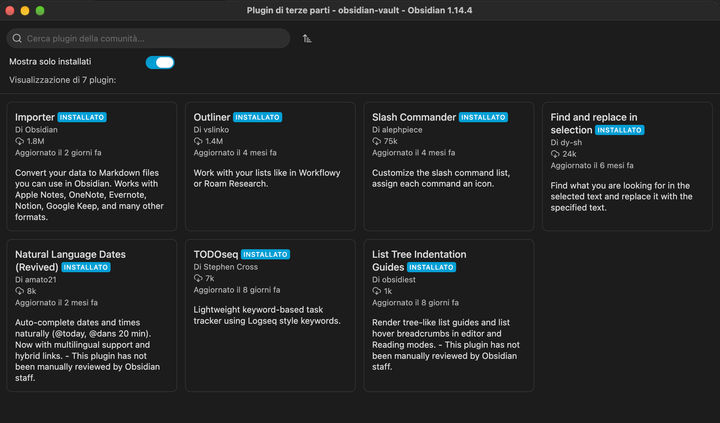This screenshot has height=423, width=720.
Task: Click Aggiornato il 6 mesi fa text
Action: [592, 165]
